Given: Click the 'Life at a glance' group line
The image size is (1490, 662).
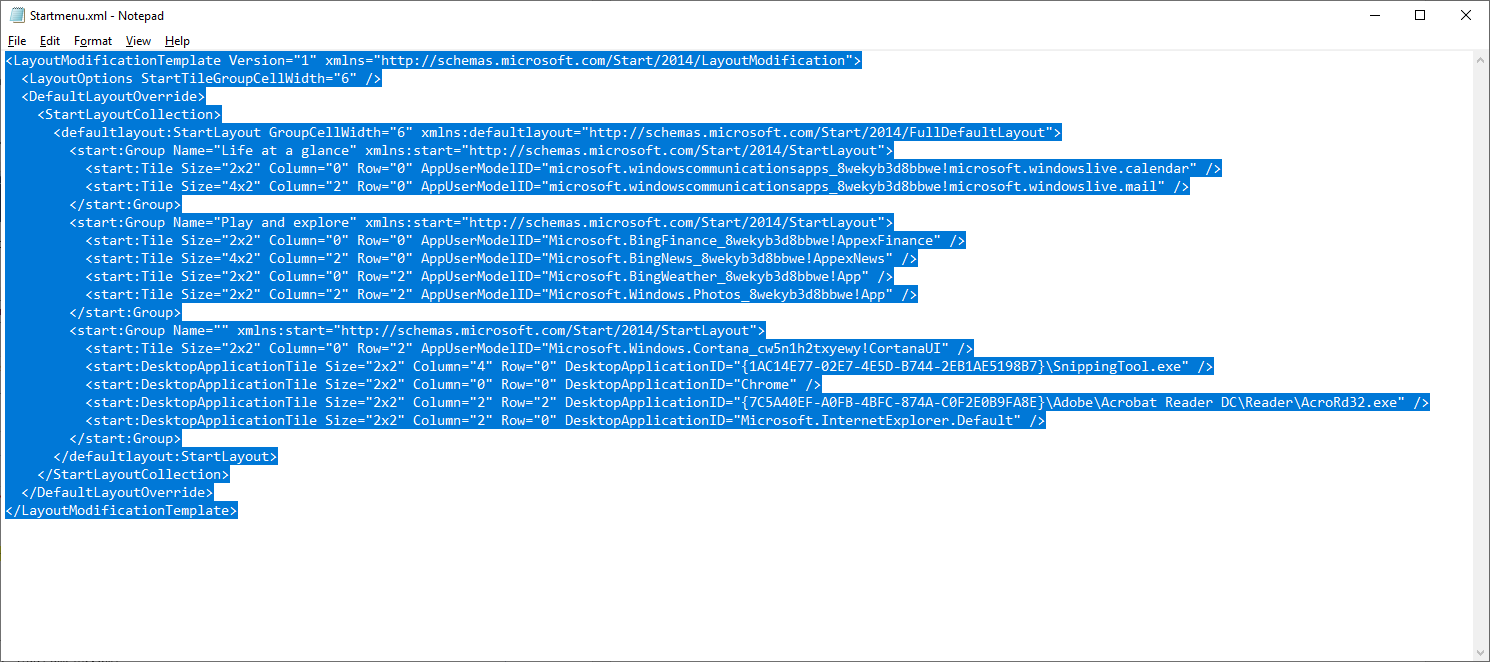Looking at the screenshot, I should 481,151.
